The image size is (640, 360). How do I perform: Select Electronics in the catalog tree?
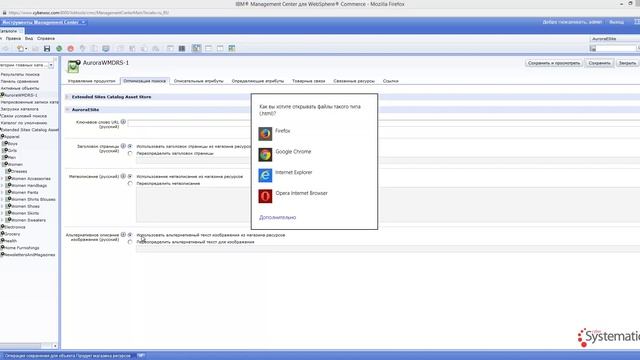click(15, 227)
